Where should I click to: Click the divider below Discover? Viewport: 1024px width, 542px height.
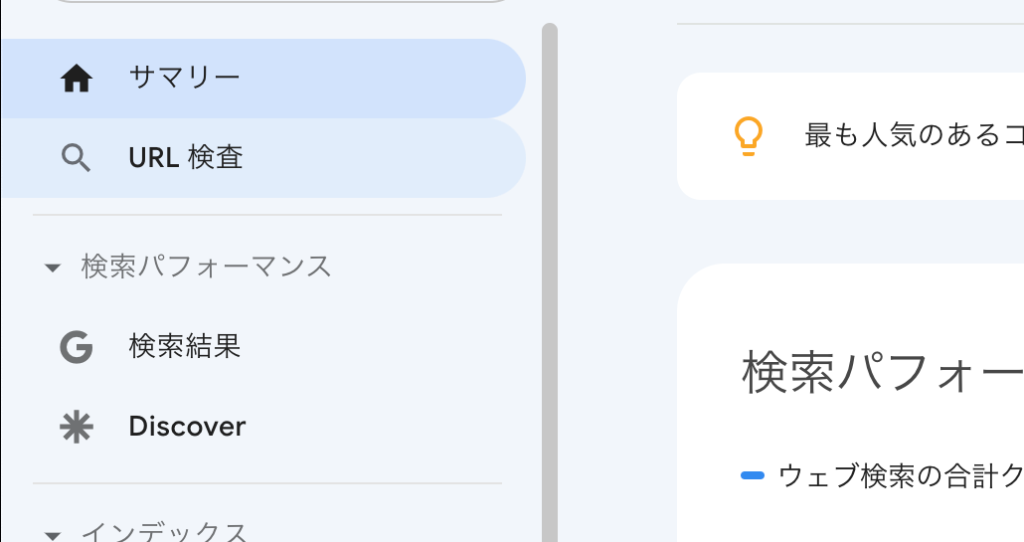(x=267, y=483)
